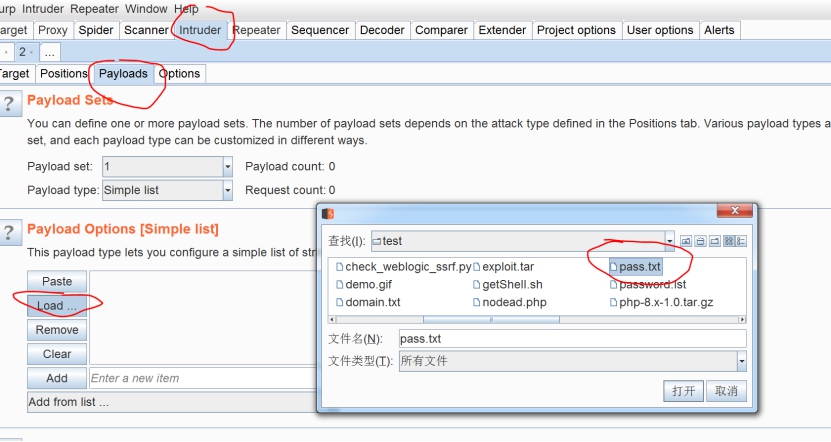Switch to the Options sub-tab

pos(179,74)
